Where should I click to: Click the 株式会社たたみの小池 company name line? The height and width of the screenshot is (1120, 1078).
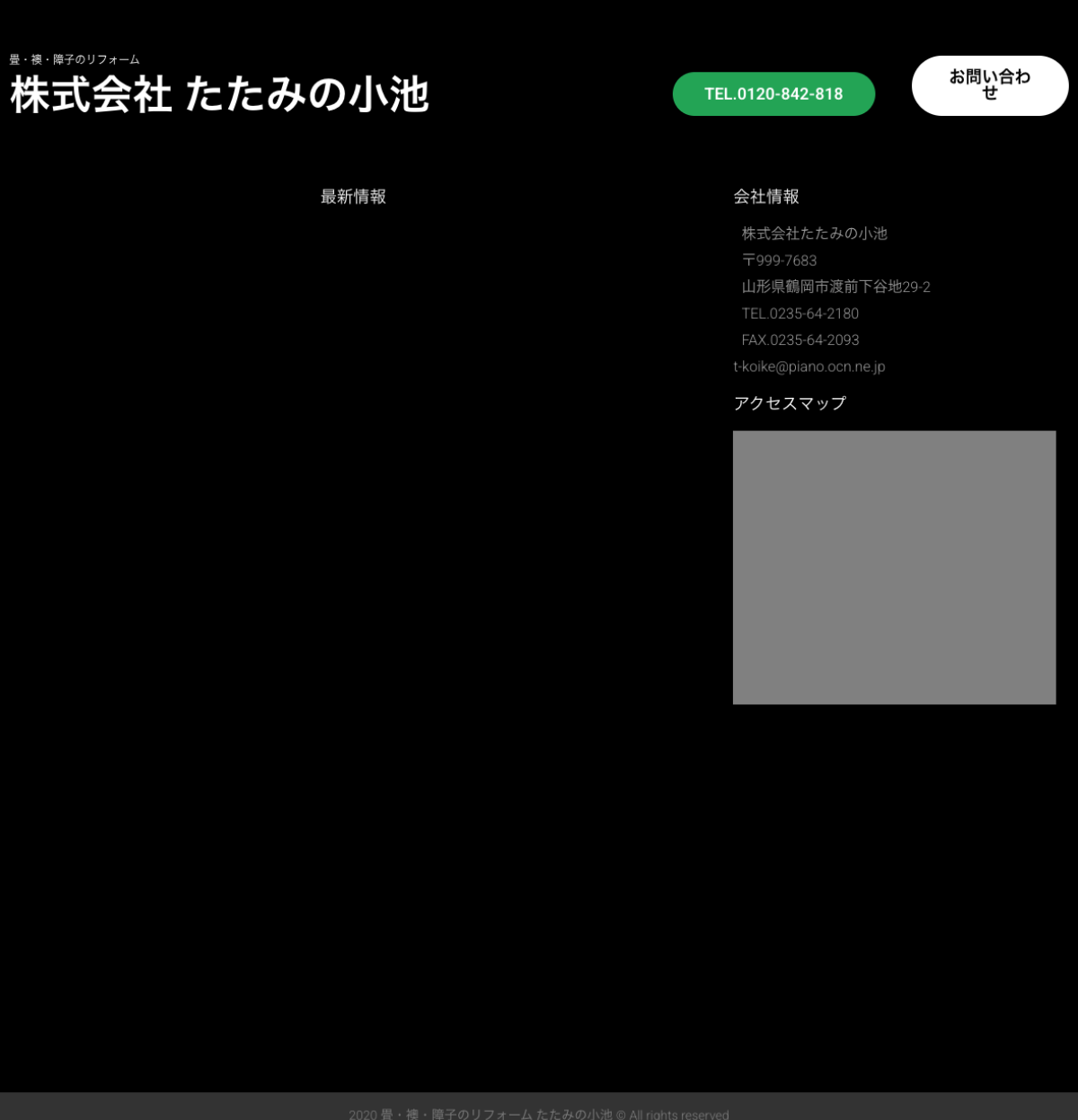click(x=814, y=234)
